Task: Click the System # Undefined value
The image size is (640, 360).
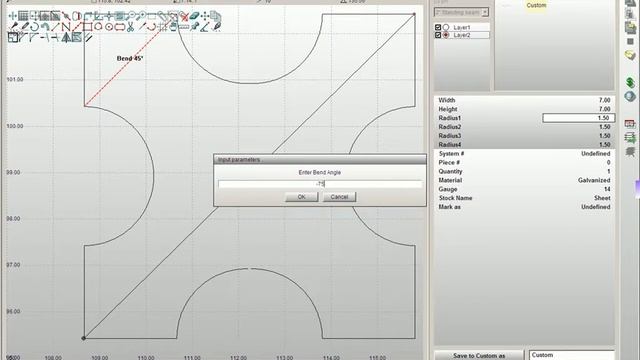Action: (596, 153)
